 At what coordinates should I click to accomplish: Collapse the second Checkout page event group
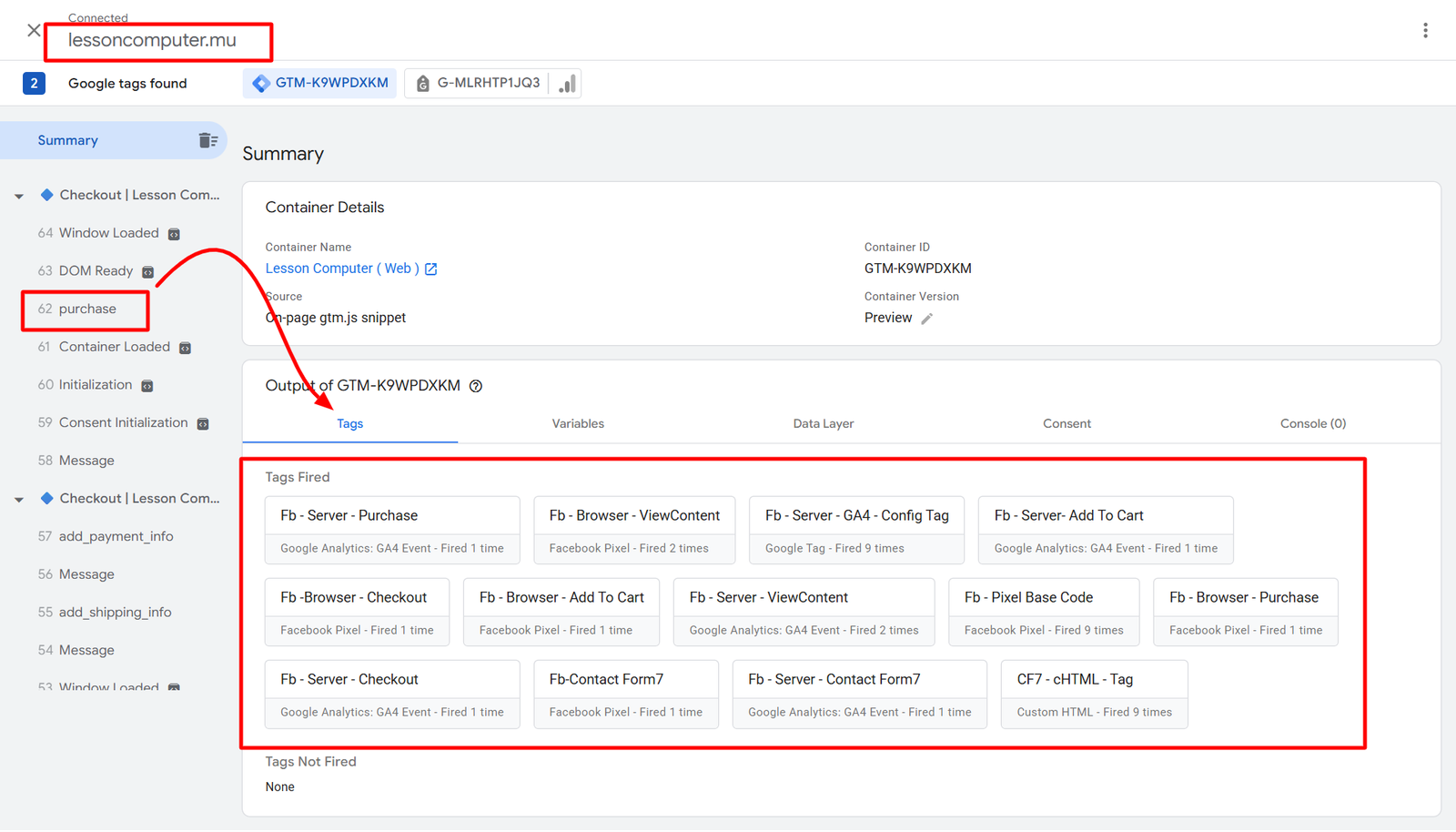tap(19, 499)
